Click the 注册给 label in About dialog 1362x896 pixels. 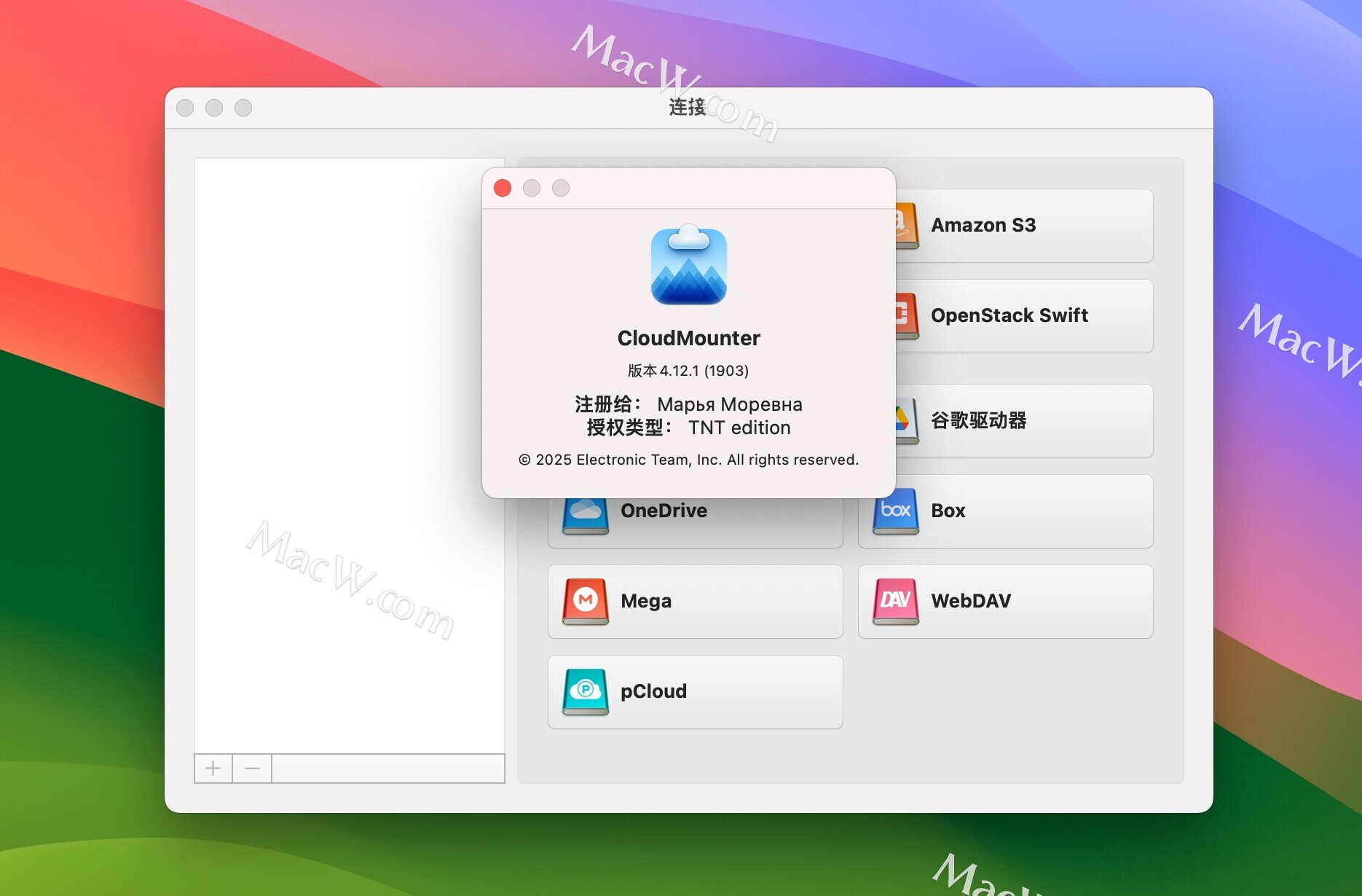[607, 404]
